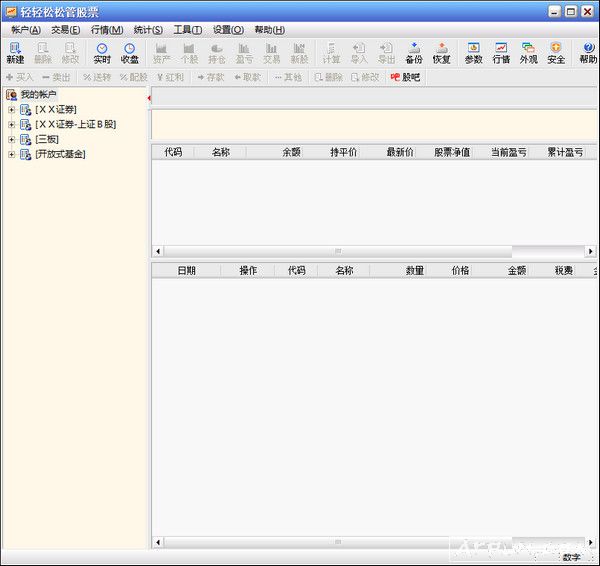Expand the [开放式基金] tree node

tap(12, 154)
